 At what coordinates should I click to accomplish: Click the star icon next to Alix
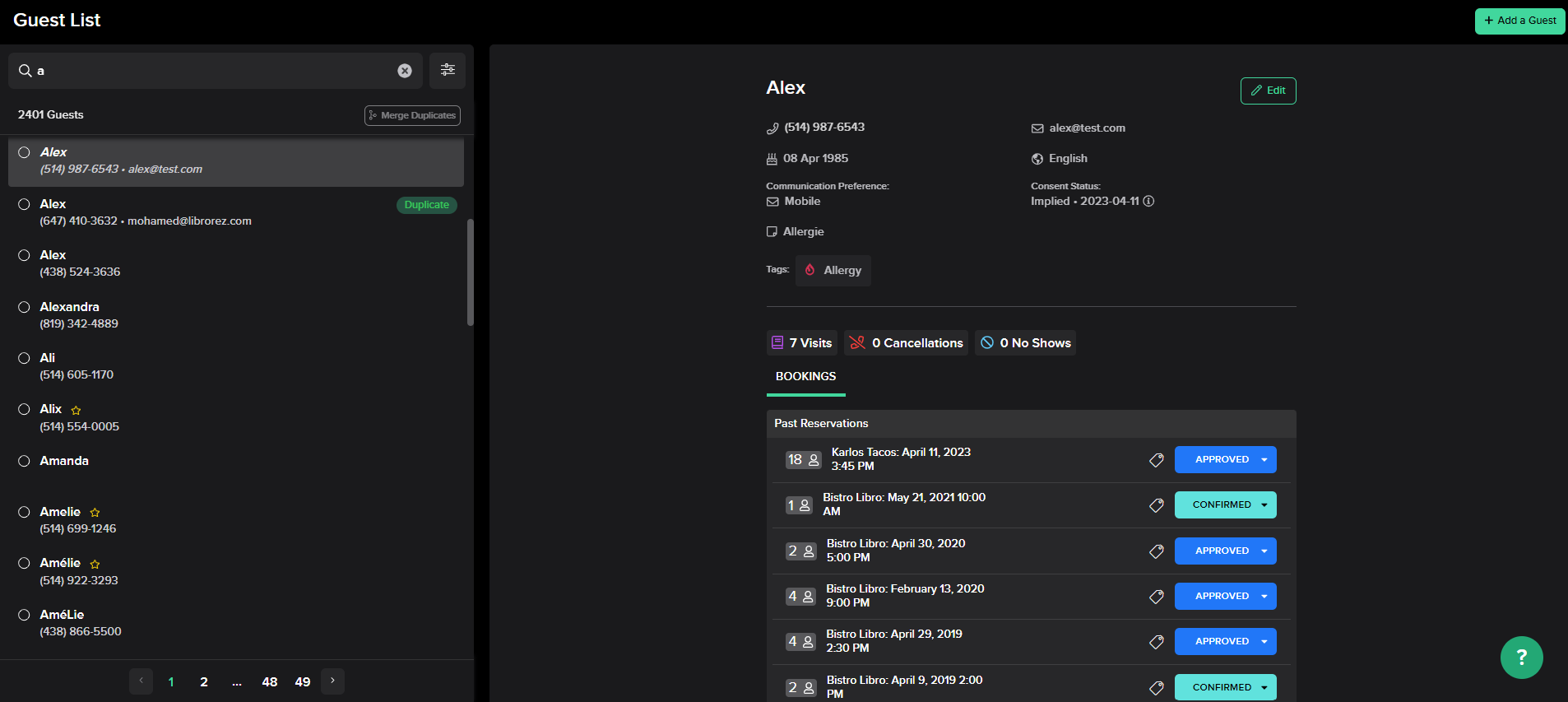click(77, 410)
